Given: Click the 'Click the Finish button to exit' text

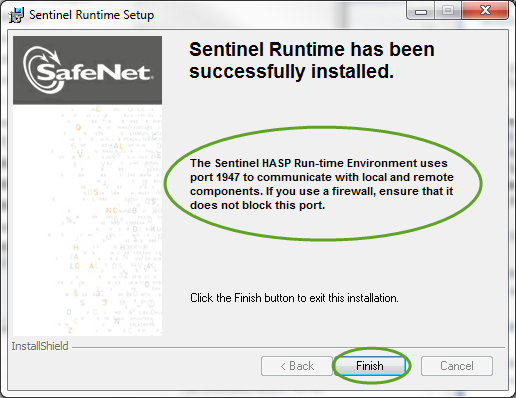Looking at the screenshot, I should tap(294, 298).
